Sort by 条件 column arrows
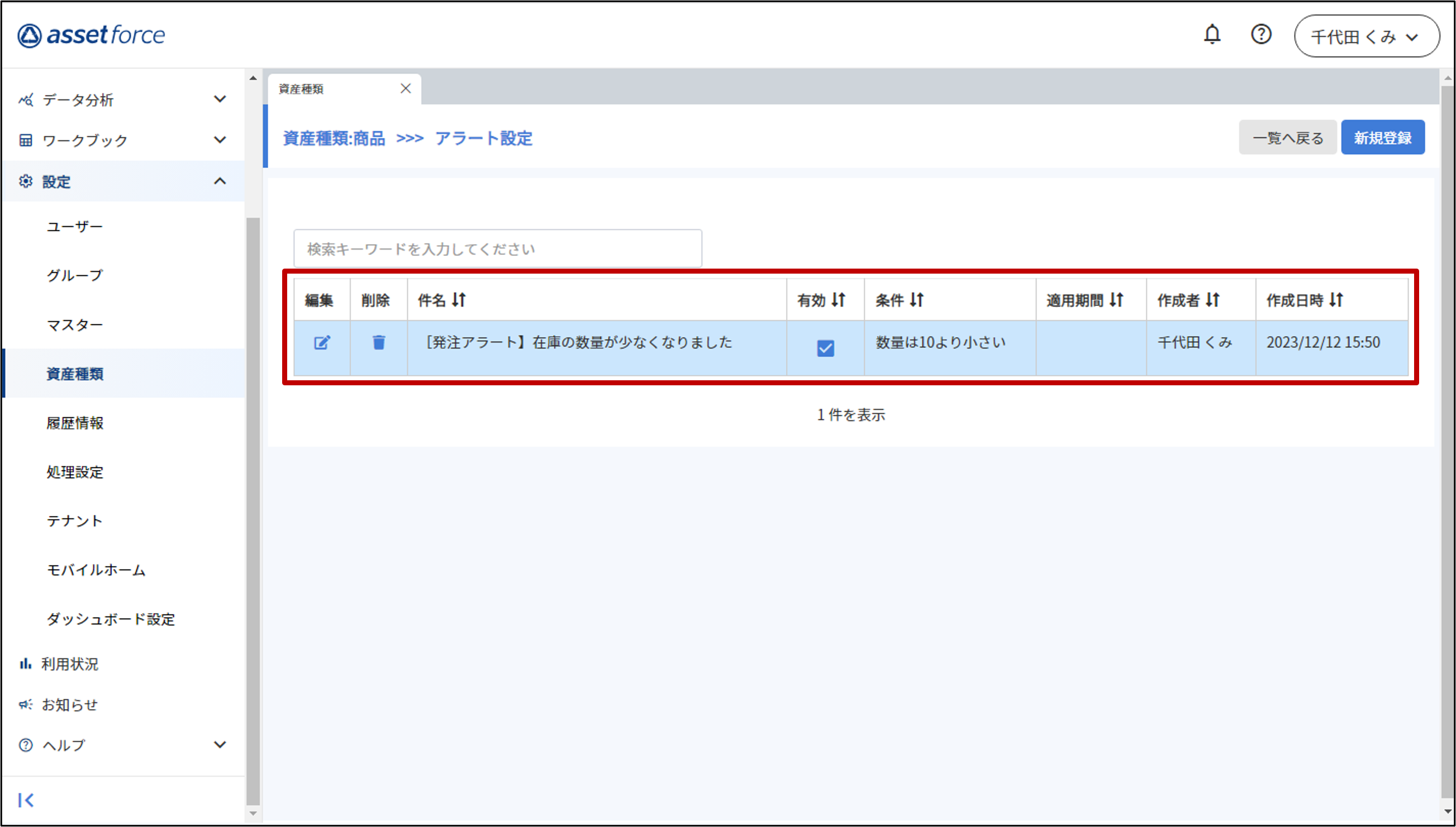 click(x=917, y=299)
